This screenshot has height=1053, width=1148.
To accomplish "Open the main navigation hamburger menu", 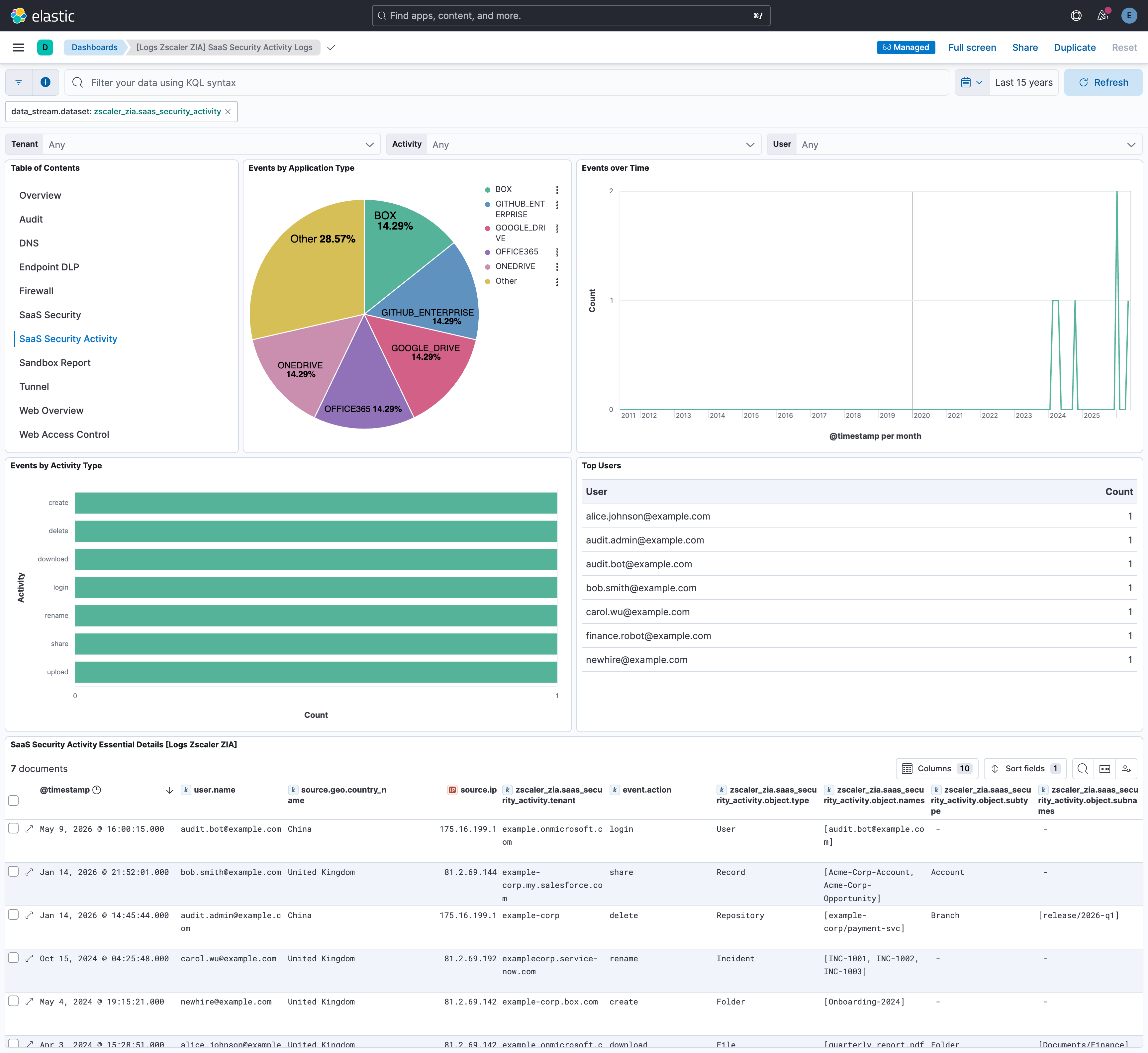I will [x=18, y=47].
